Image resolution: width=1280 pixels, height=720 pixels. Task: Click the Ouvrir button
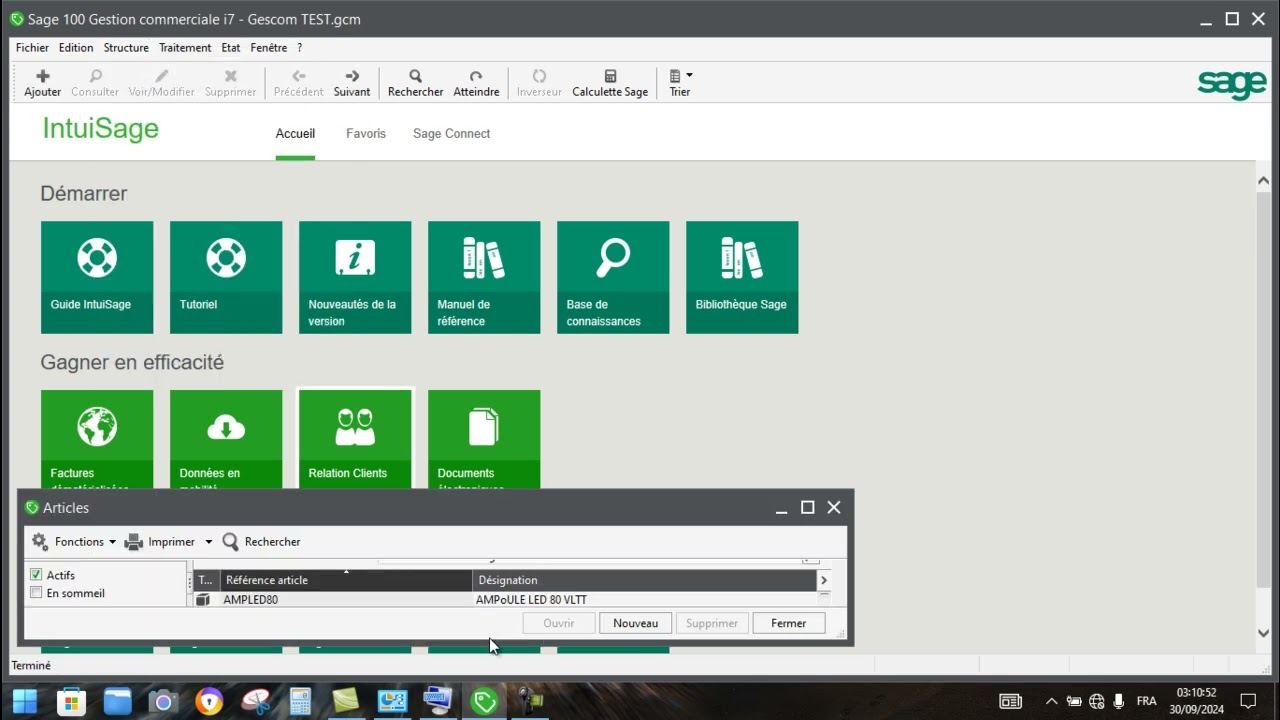pos(559,623)
